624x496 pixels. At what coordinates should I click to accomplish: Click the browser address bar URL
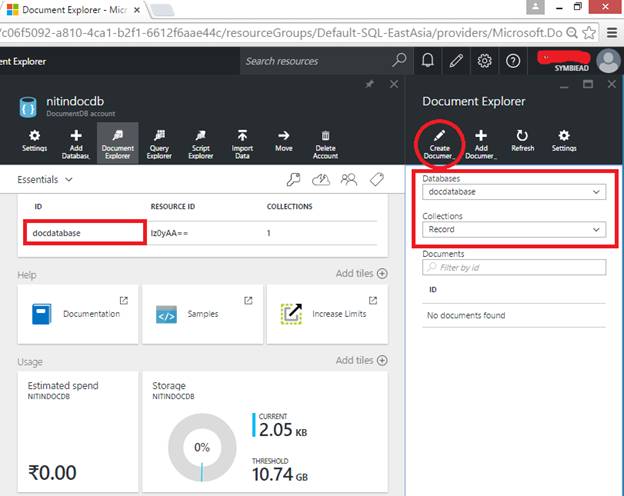pyautogui.click(x=281, y=33)
